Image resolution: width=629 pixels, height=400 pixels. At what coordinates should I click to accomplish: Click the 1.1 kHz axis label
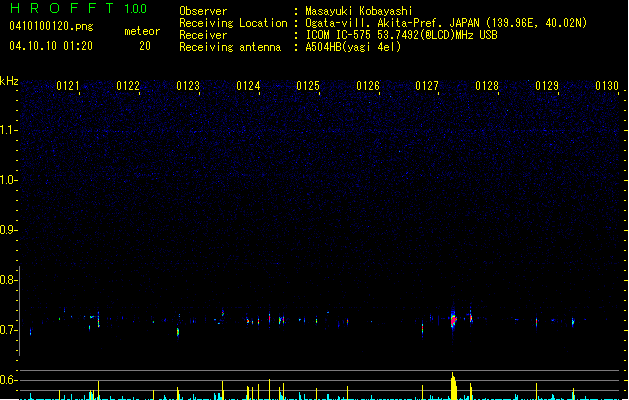pyautogui.click(x=8, y=130)
